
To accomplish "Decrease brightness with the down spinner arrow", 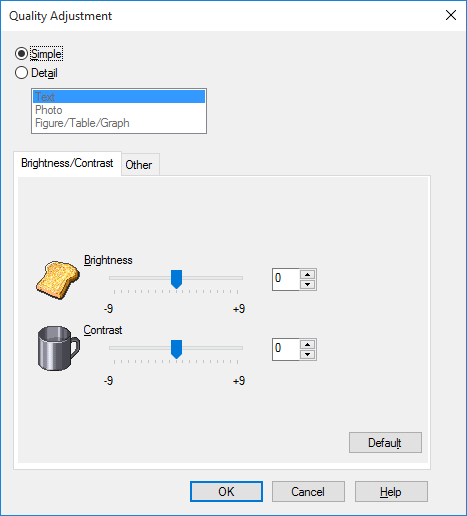I will [x=307, y=284].
